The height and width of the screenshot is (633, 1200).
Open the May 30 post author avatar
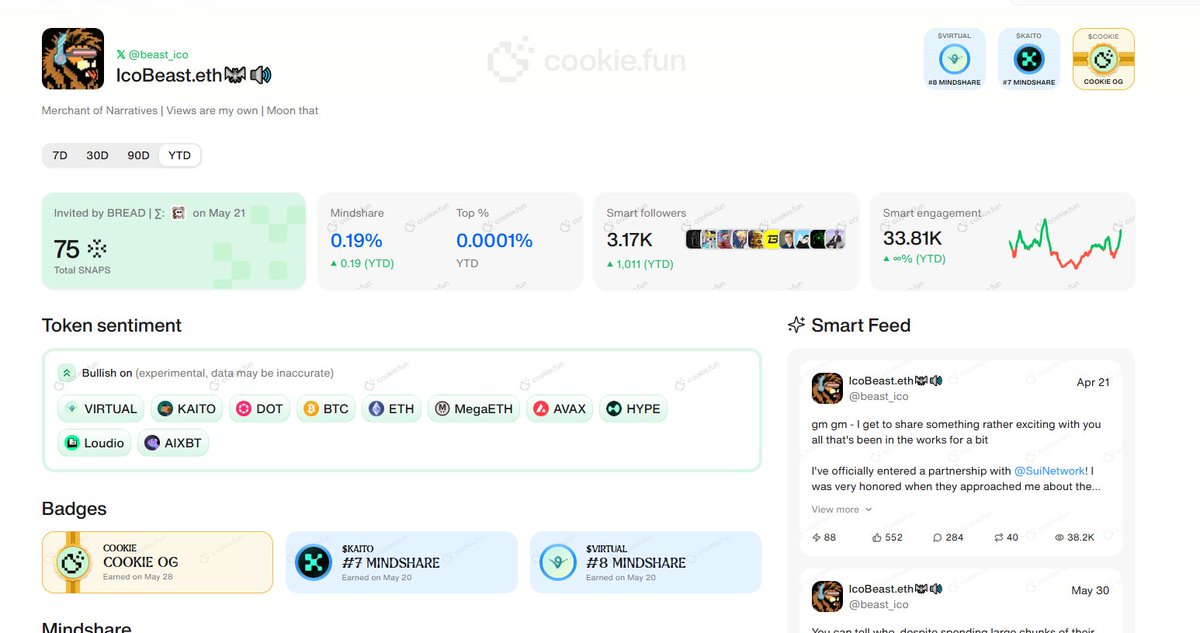827,596
